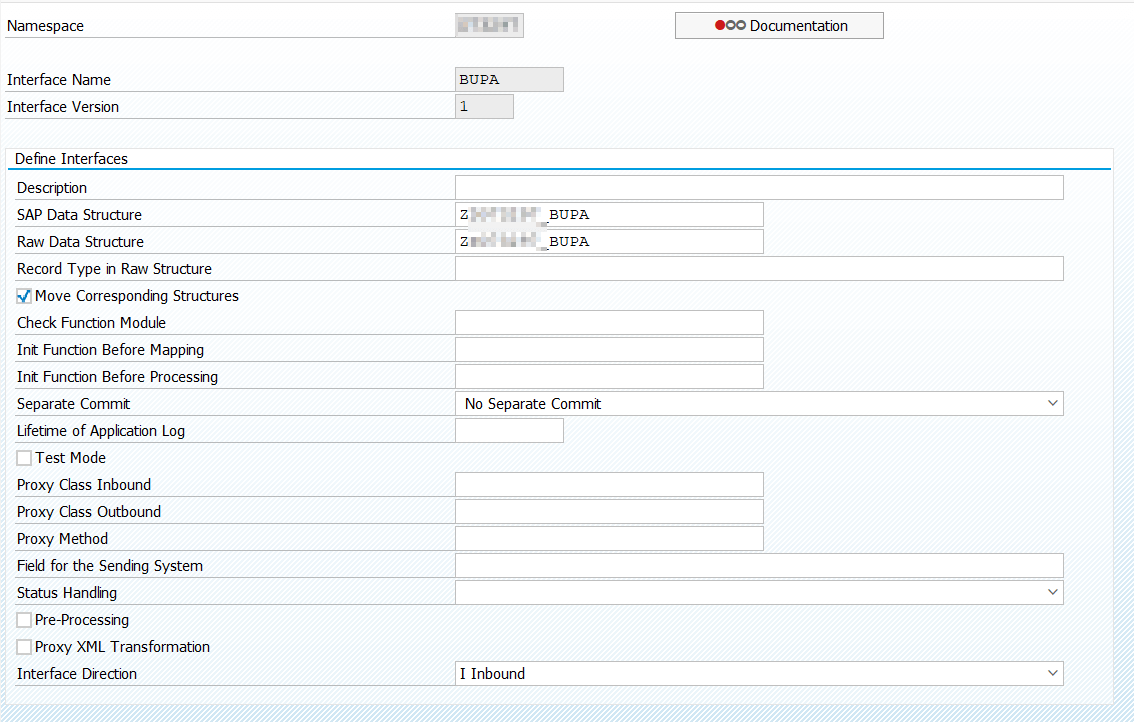The height and width of the screenshot is (722, 1134).
Task: Enable Proxy XML Transformation
Action: click(x=23, y=646)
